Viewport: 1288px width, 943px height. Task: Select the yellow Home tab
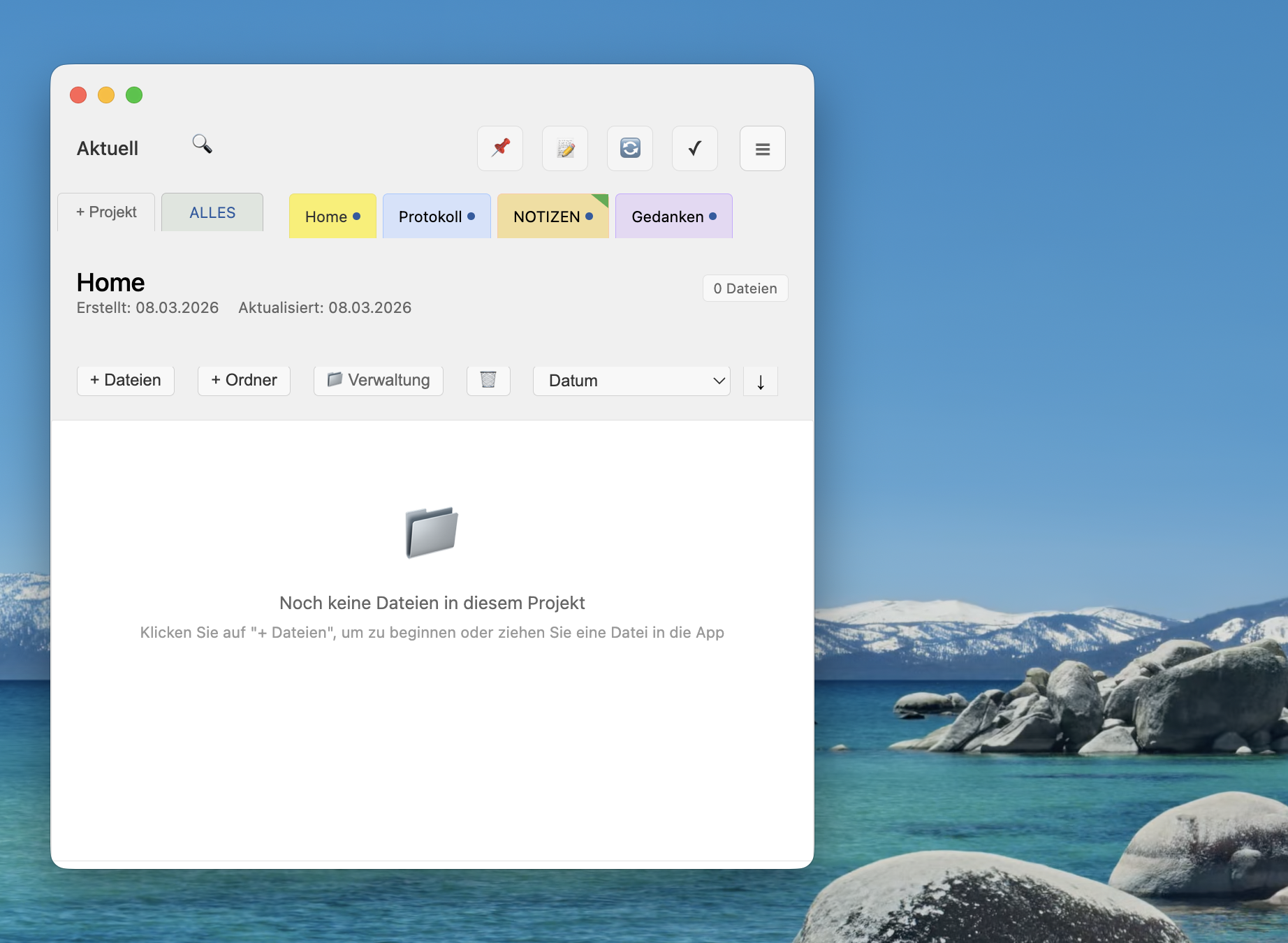point(332,217)
